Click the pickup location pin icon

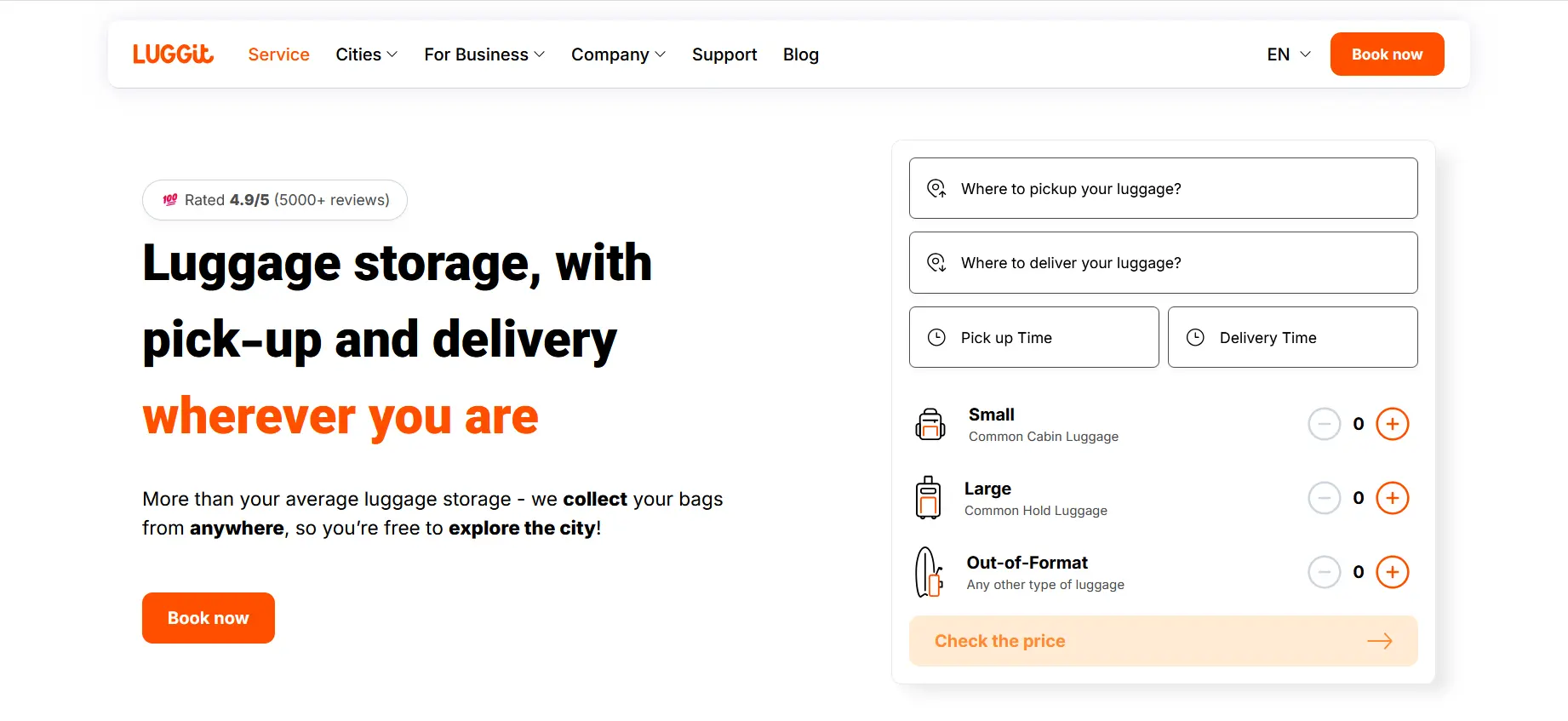click(936, 188)
